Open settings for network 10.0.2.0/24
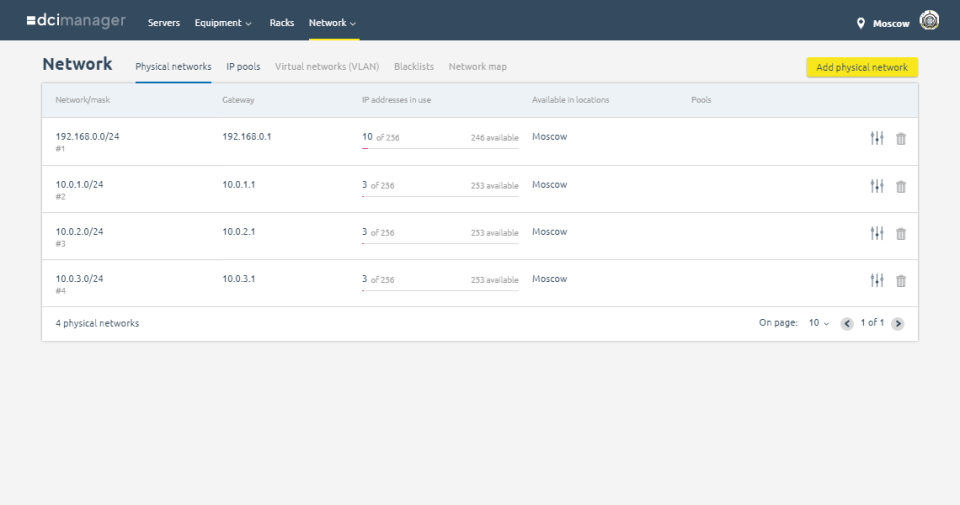Screen dimensions: 960x505 (x=877, y=233)
